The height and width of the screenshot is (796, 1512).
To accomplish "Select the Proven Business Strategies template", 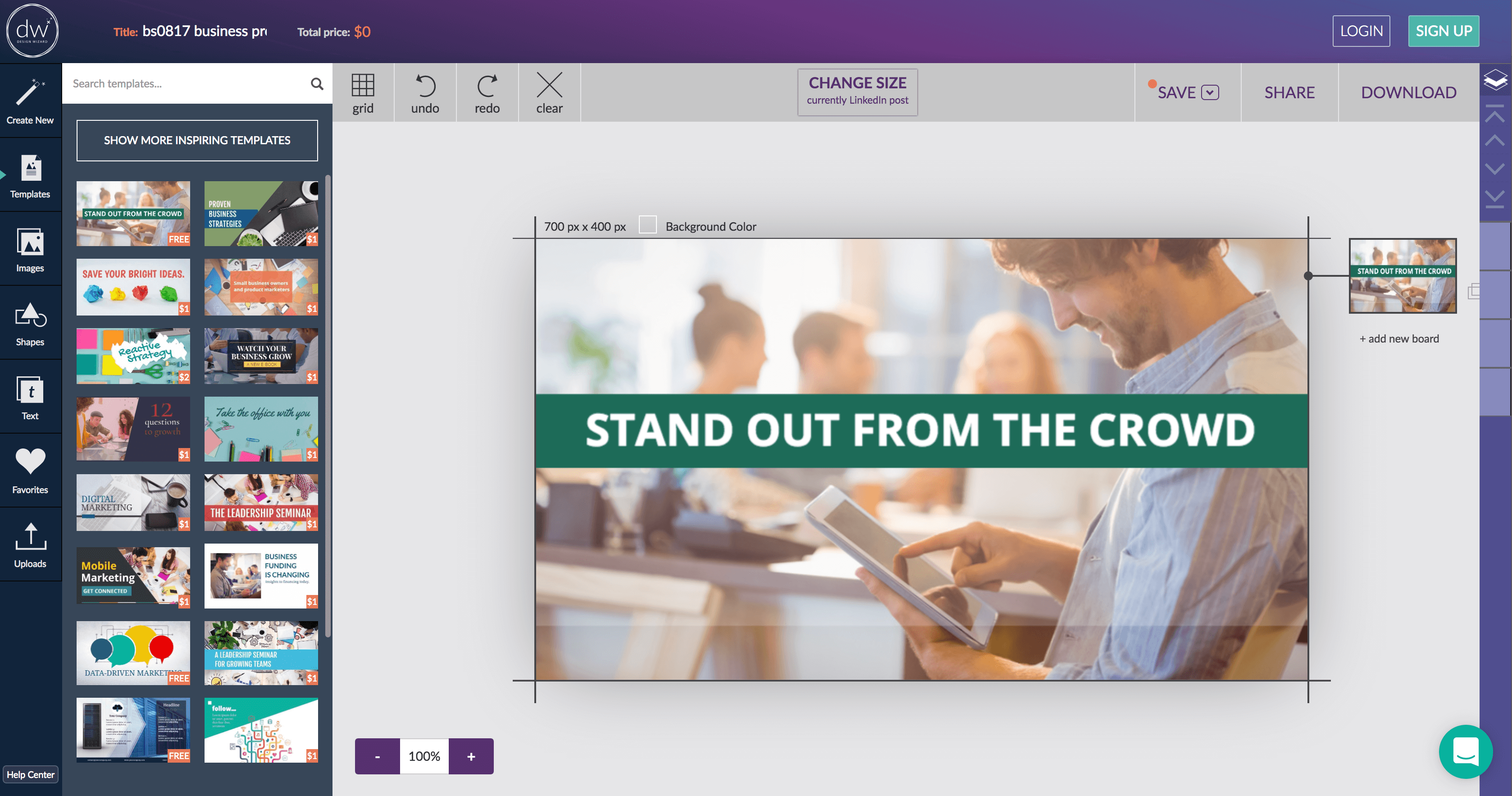I will click(260, 213).
